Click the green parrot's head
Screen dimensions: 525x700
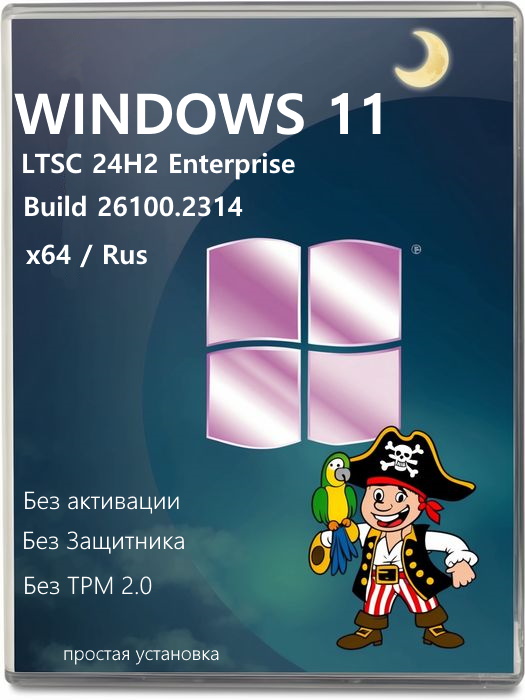pos(335,467)
